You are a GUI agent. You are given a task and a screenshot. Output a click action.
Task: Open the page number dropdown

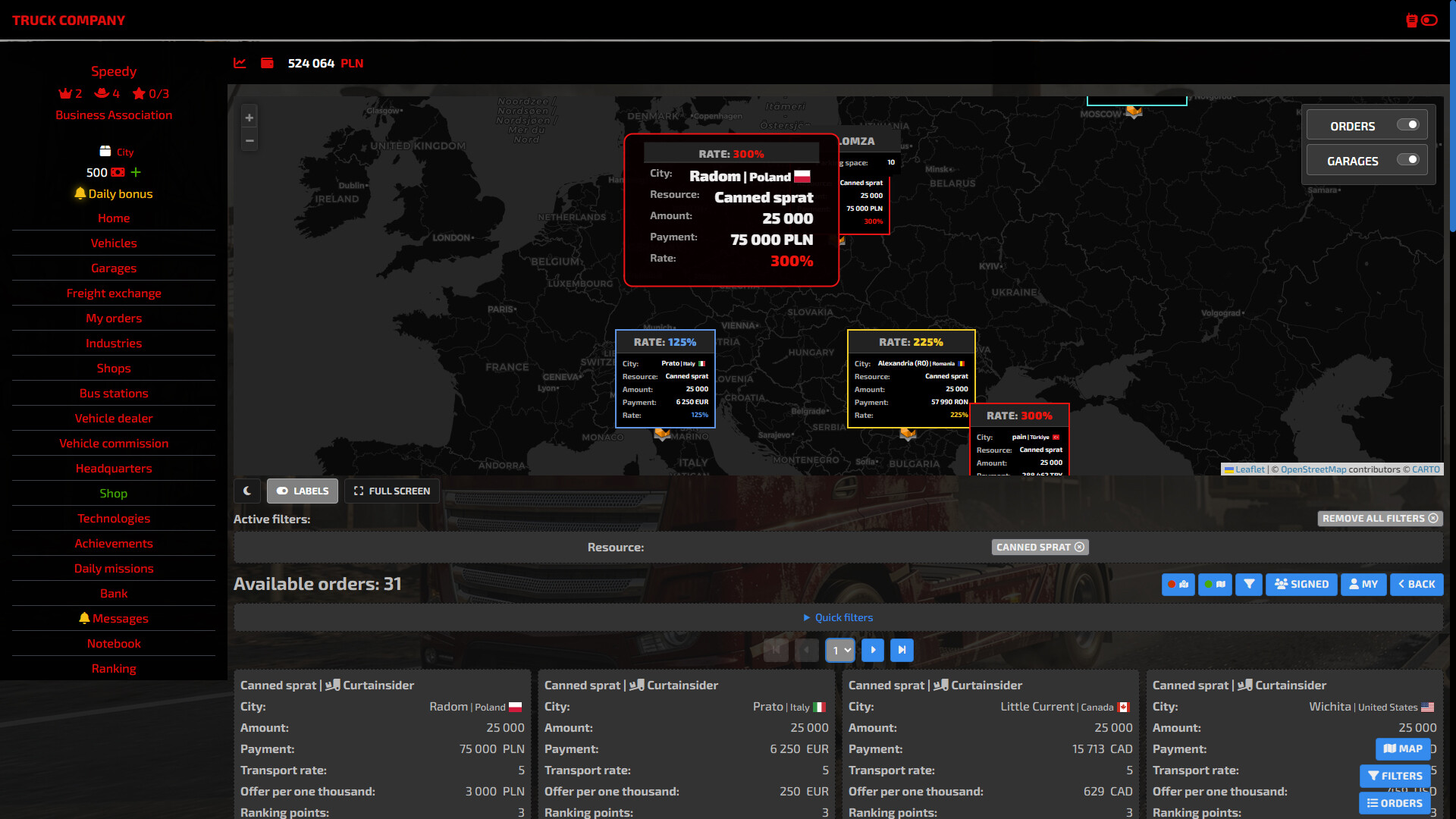[x=840, y=650]
